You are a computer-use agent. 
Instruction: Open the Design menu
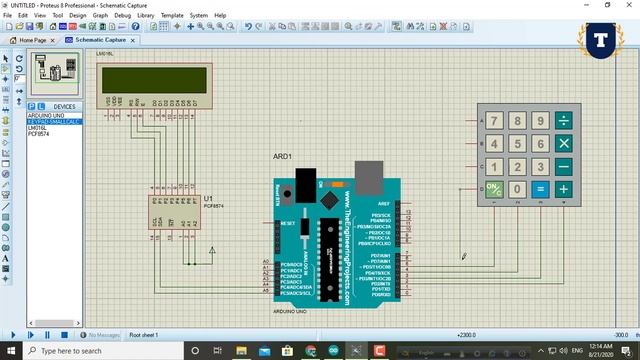point(78,16)
